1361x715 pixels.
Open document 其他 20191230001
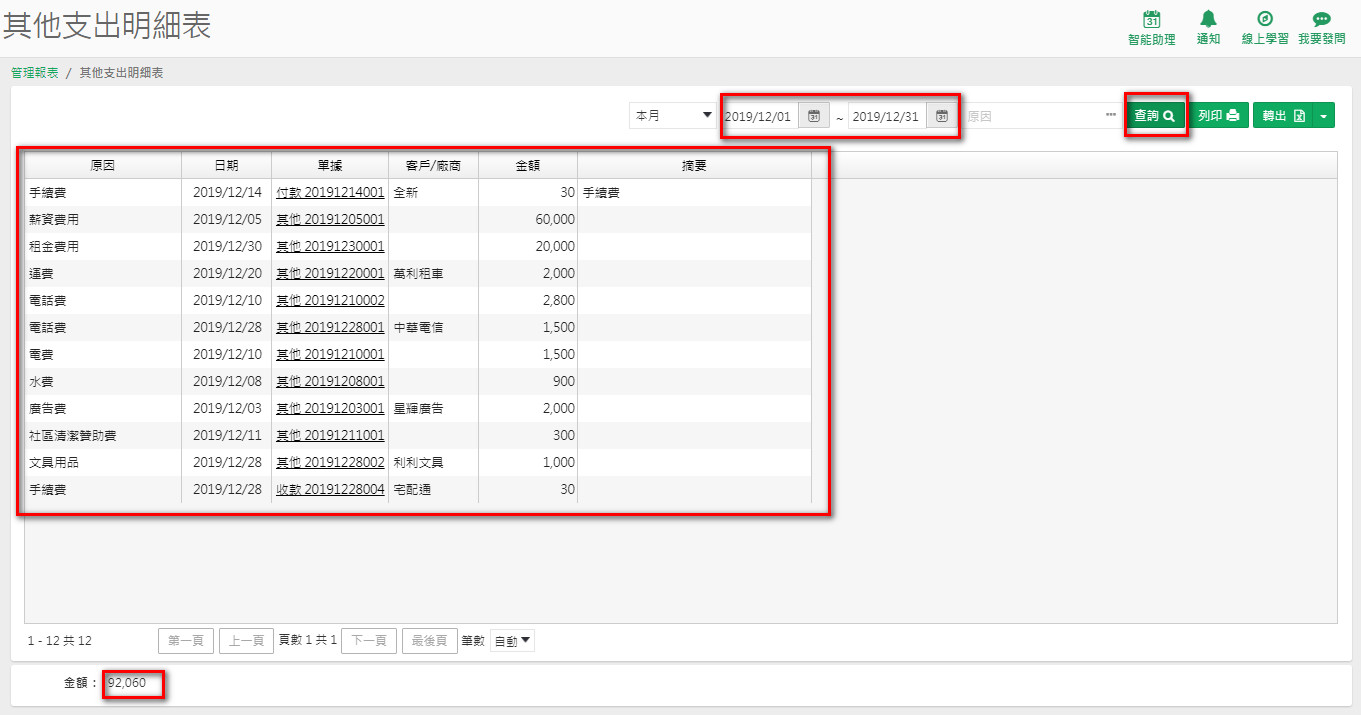pos(330,247)
